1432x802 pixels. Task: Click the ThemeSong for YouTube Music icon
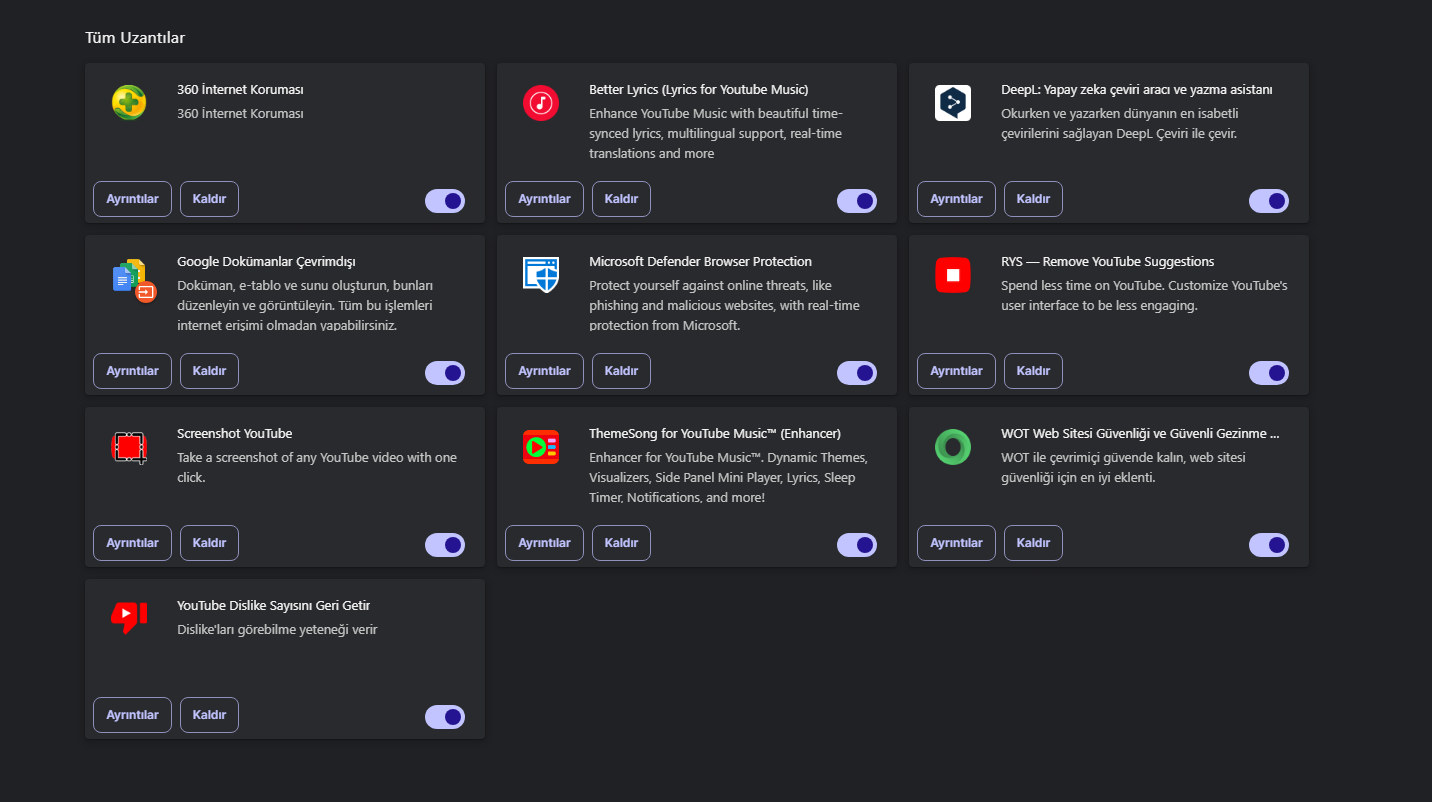pos(541,447)
